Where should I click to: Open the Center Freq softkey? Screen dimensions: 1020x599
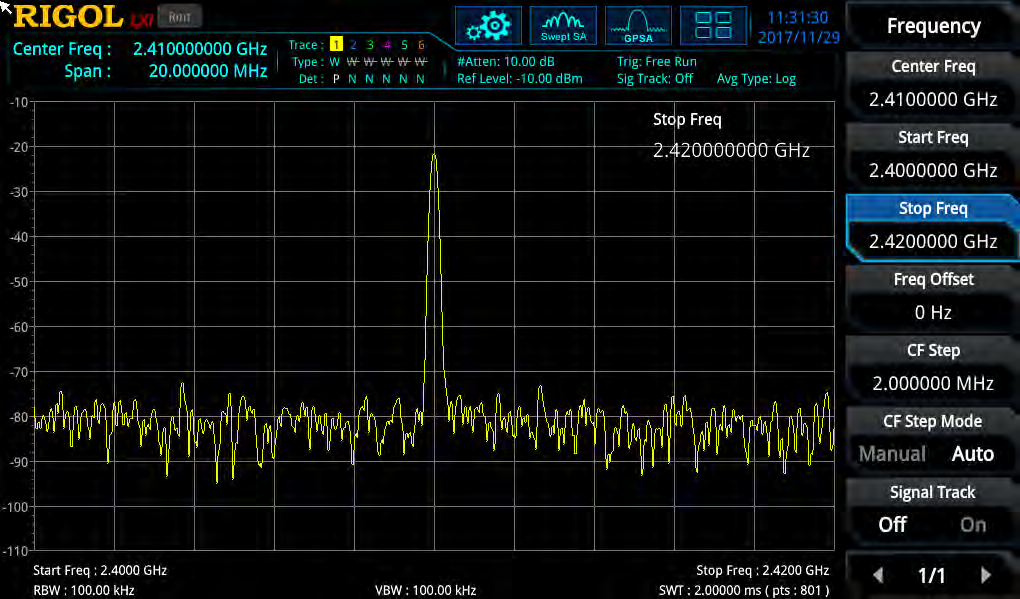pyautogui.click(x=933, y=83)
